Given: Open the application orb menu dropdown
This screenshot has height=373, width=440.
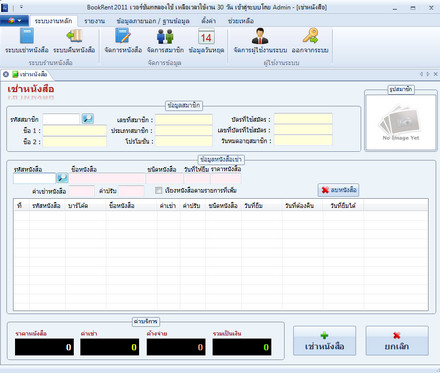Looking at the screenshot, I should (x=14, y=21).
